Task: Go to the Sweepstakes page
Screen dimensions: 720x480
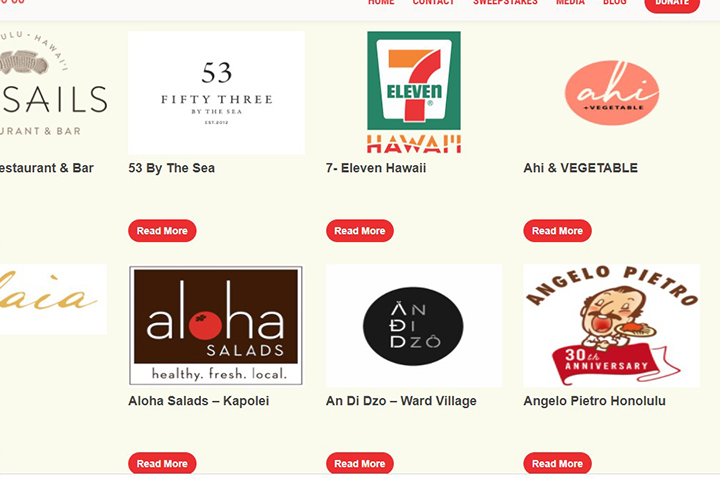Action: 505,2
